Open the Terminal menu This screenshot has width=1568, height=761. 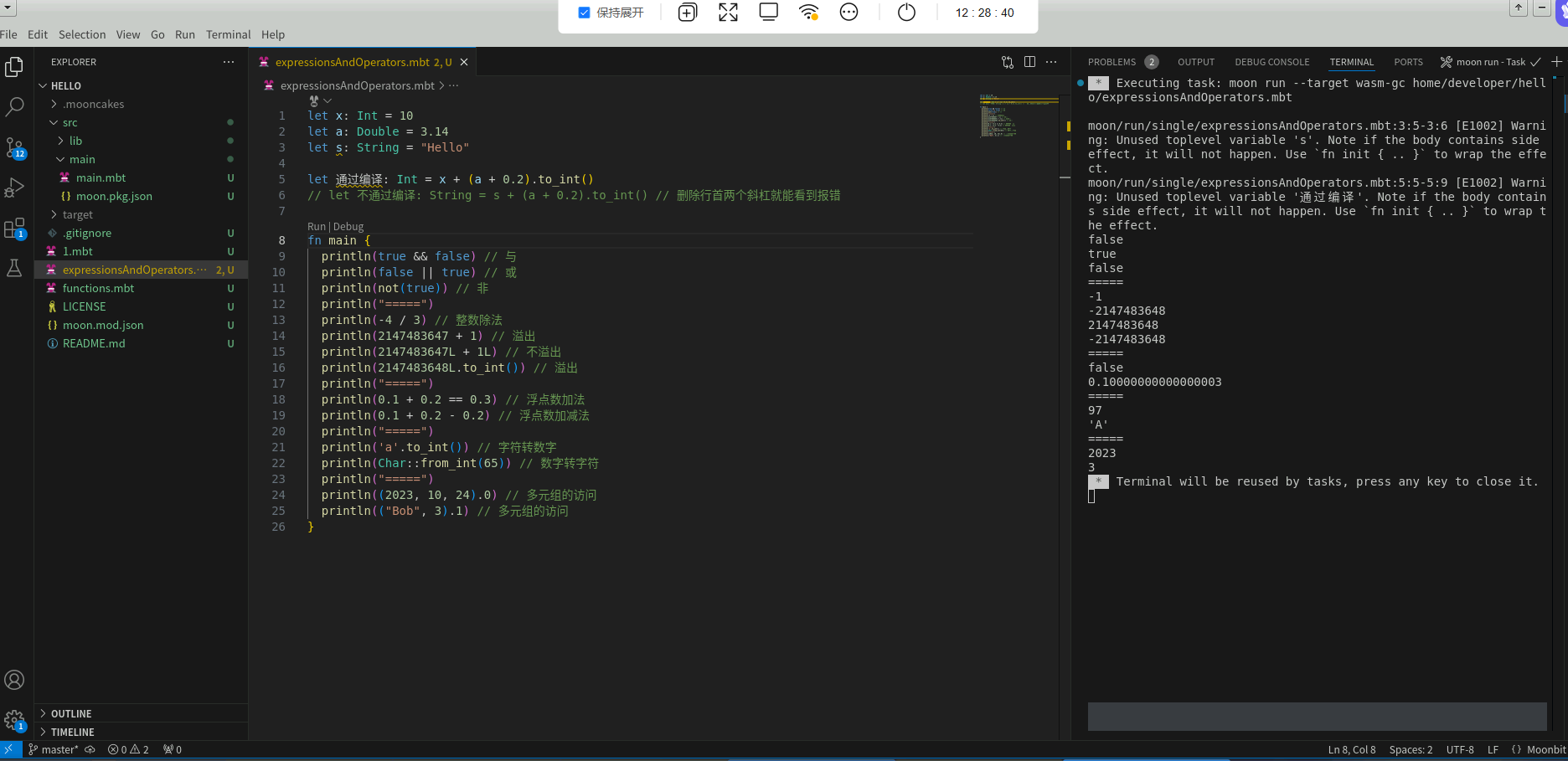coord(228,34)
